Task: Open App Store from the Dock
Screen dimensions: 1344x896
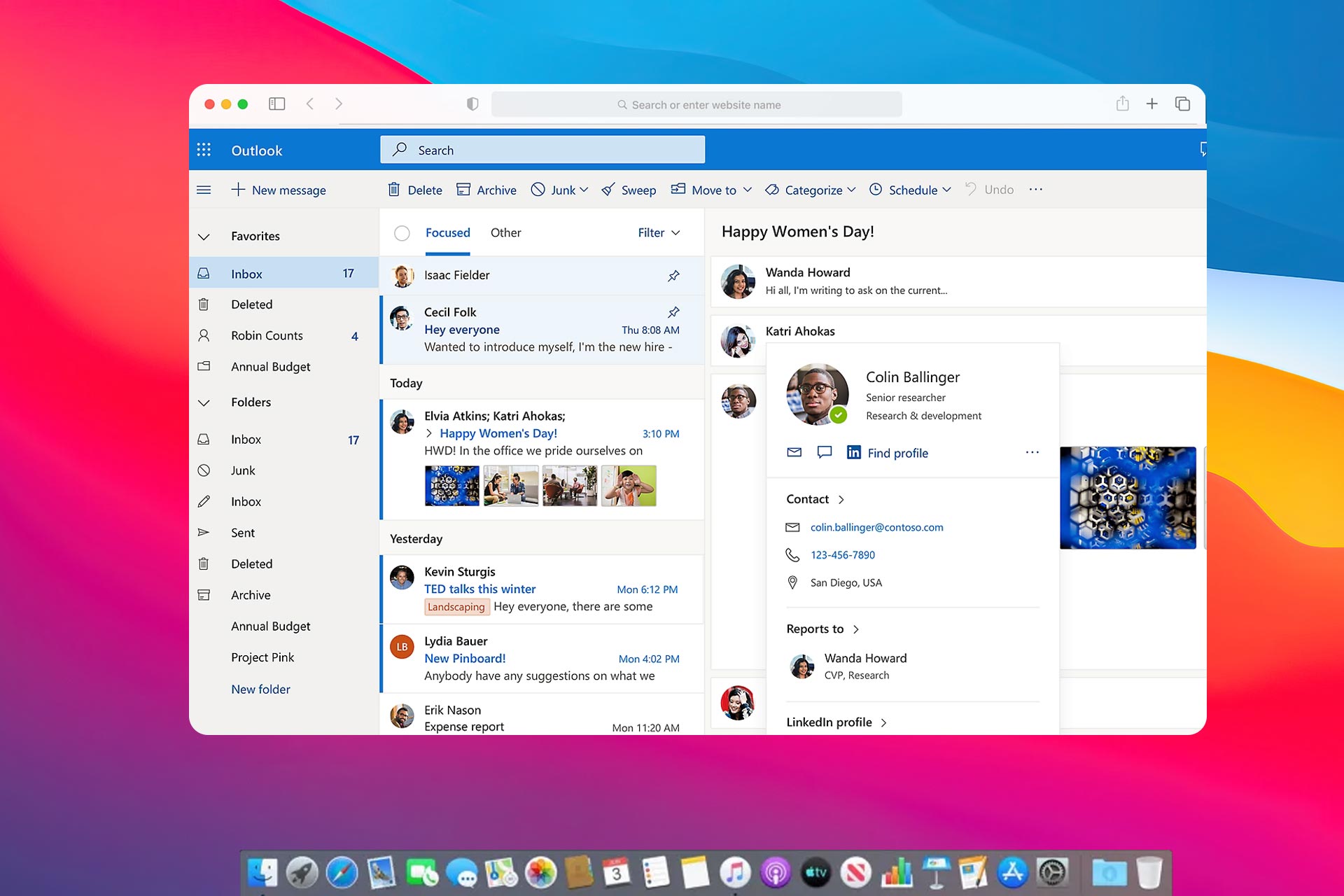Action: [1013, 873]
